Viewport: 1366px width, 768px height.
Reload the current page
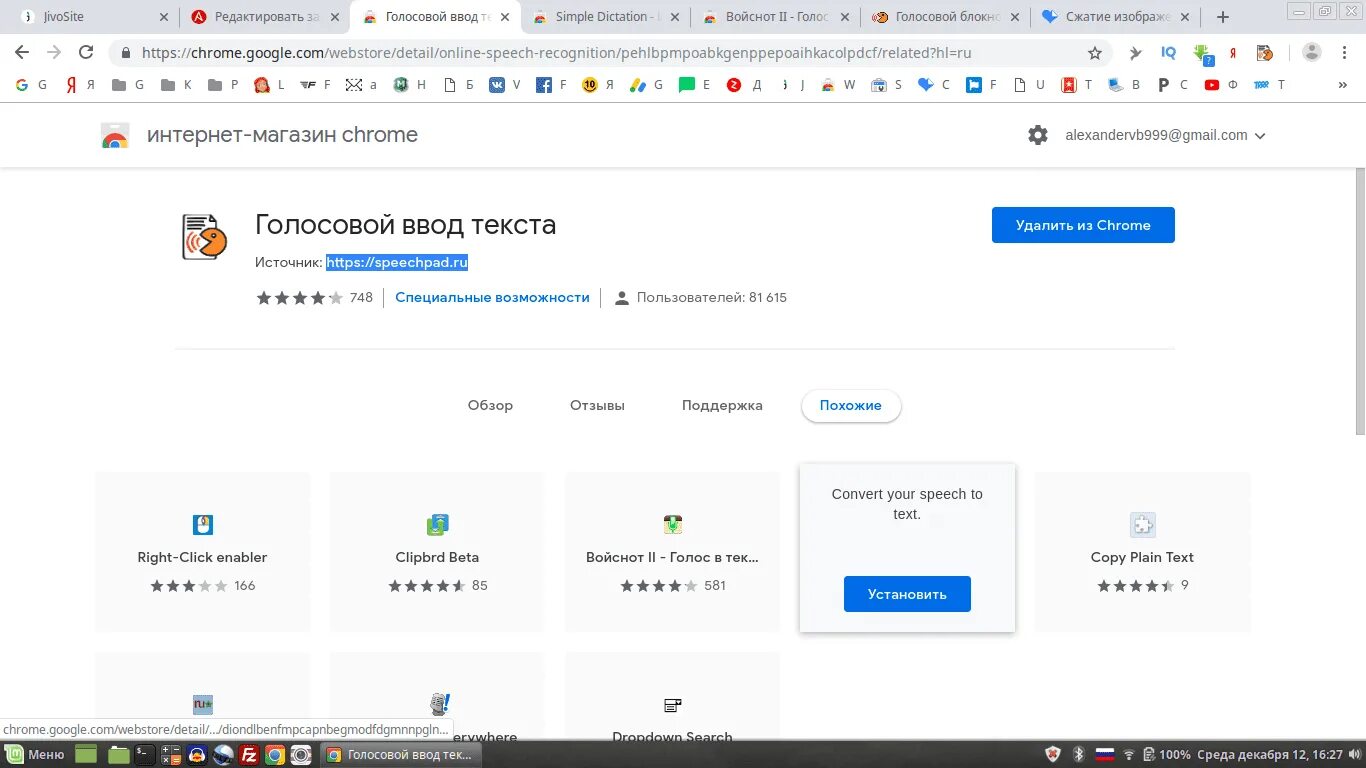[86, 53]
